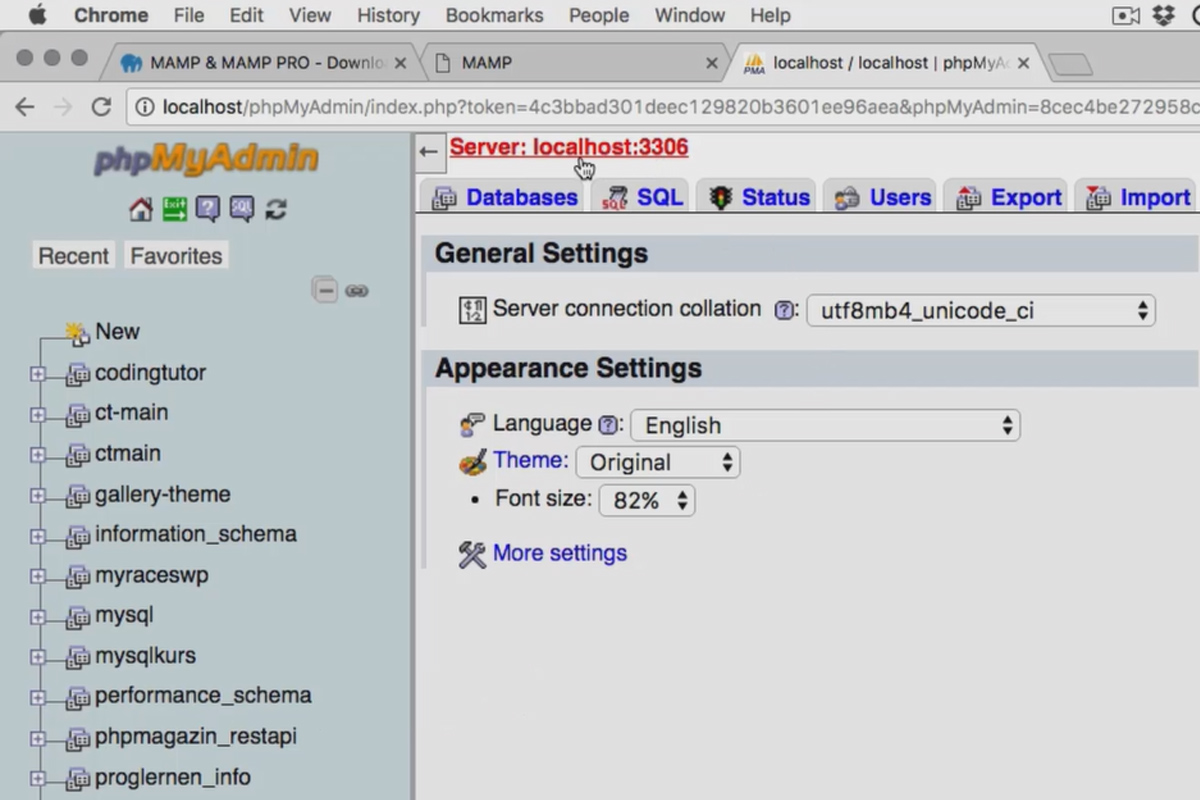This screenshot has width=1200, height=800.
Task: Open the Apple menu
Action: pos(37,15)
